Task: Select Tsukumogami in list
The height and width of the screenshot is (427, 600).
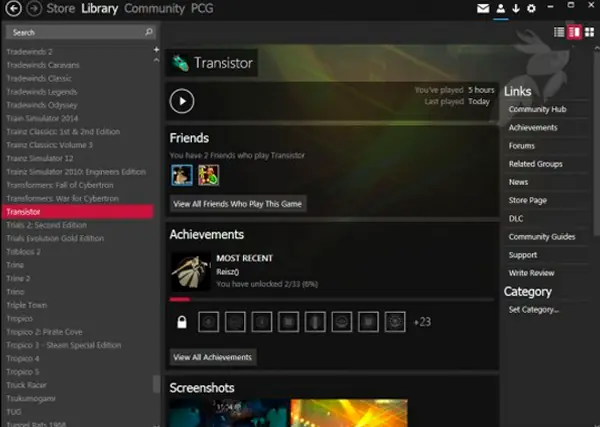Action: click(x=31, y=399)
